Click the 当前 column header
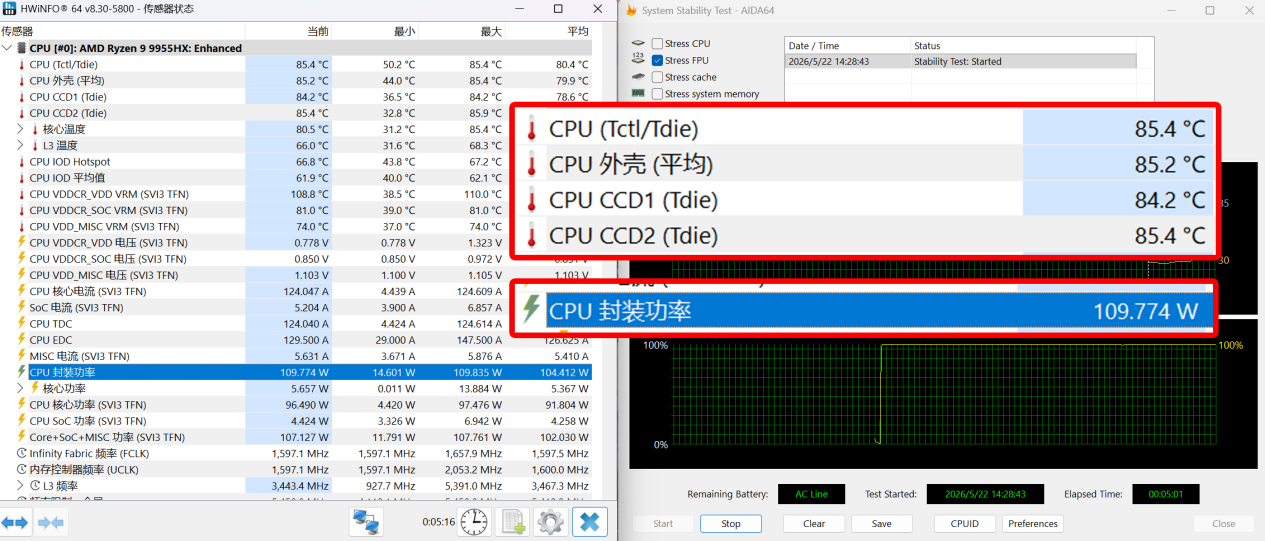 pos(288,31)
